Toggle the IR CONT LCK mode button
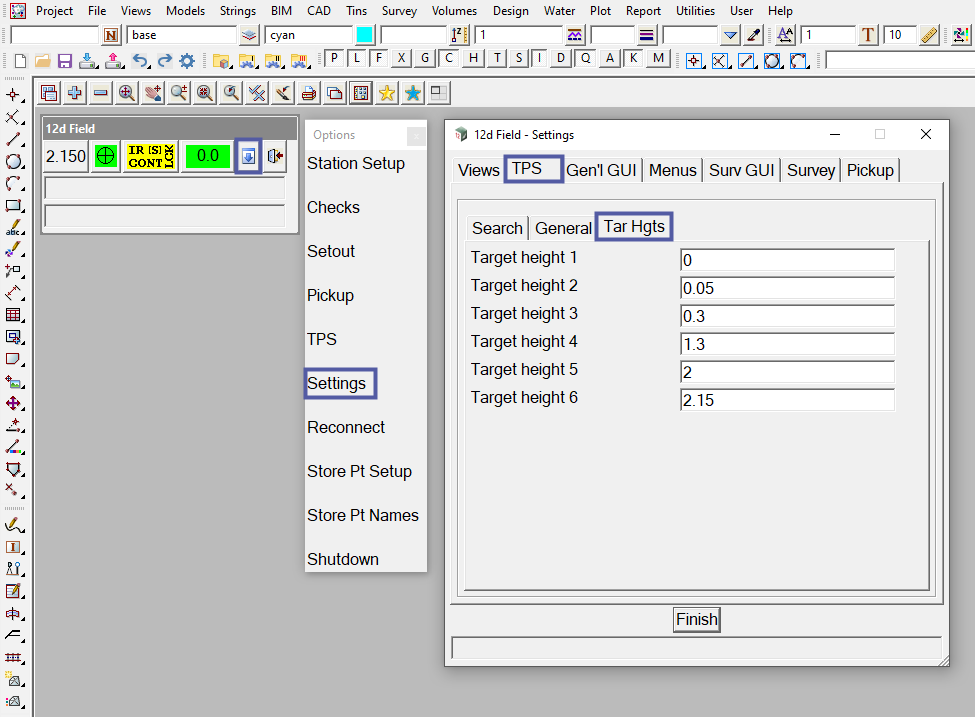Screen dimensions: 975x717 point(151,157)
